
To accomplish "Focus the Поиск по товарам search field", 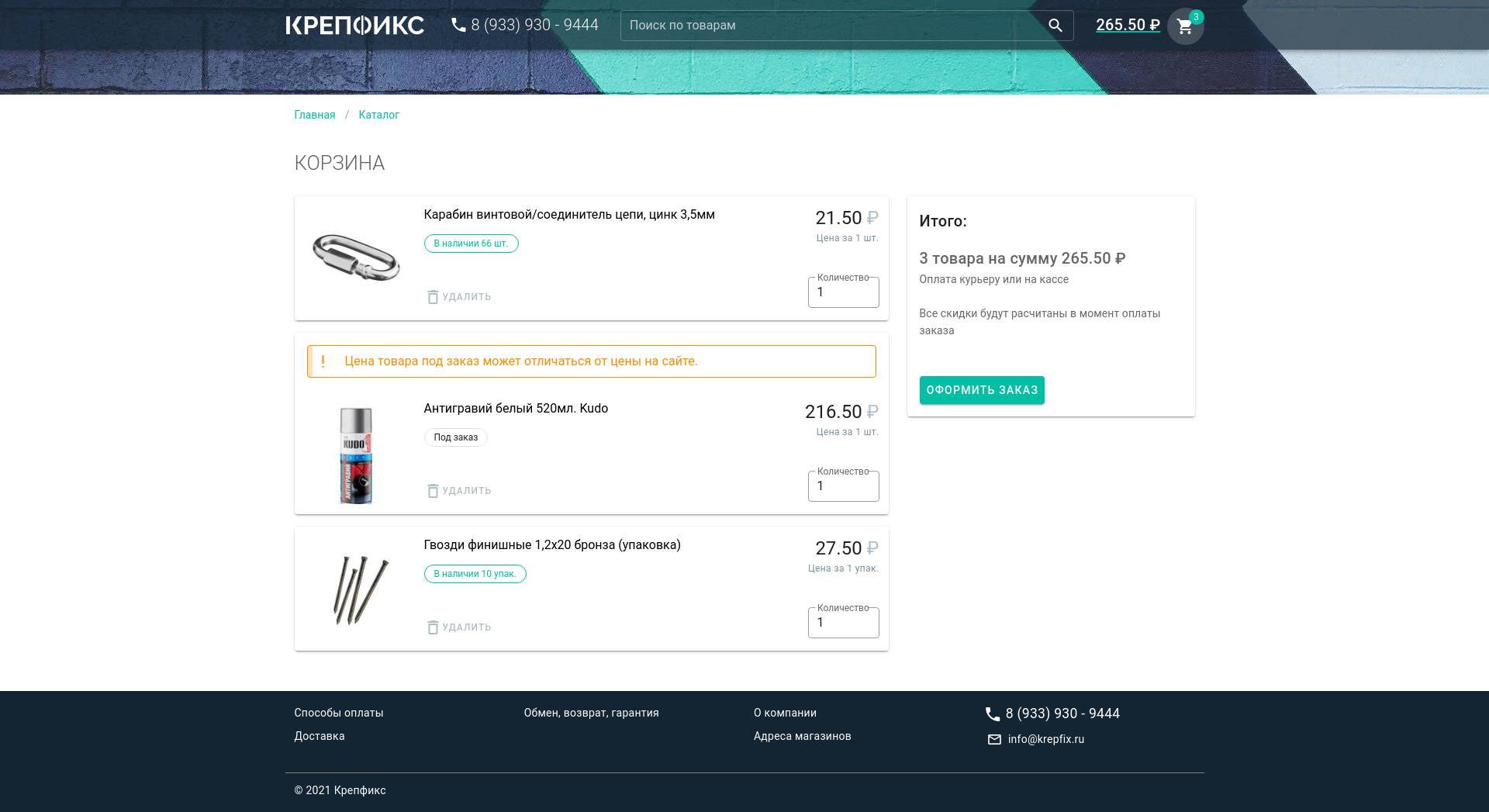I will [x=830, y=26].
